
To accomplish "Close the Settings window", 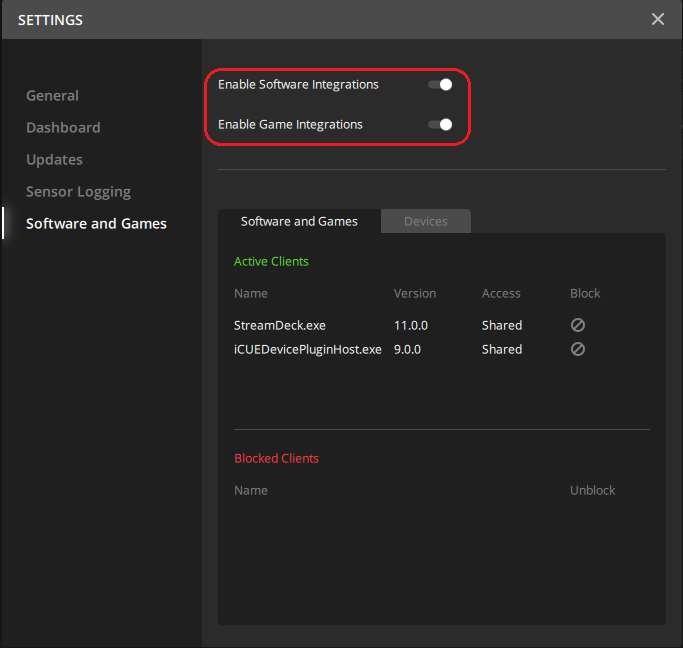I will 657,19.
